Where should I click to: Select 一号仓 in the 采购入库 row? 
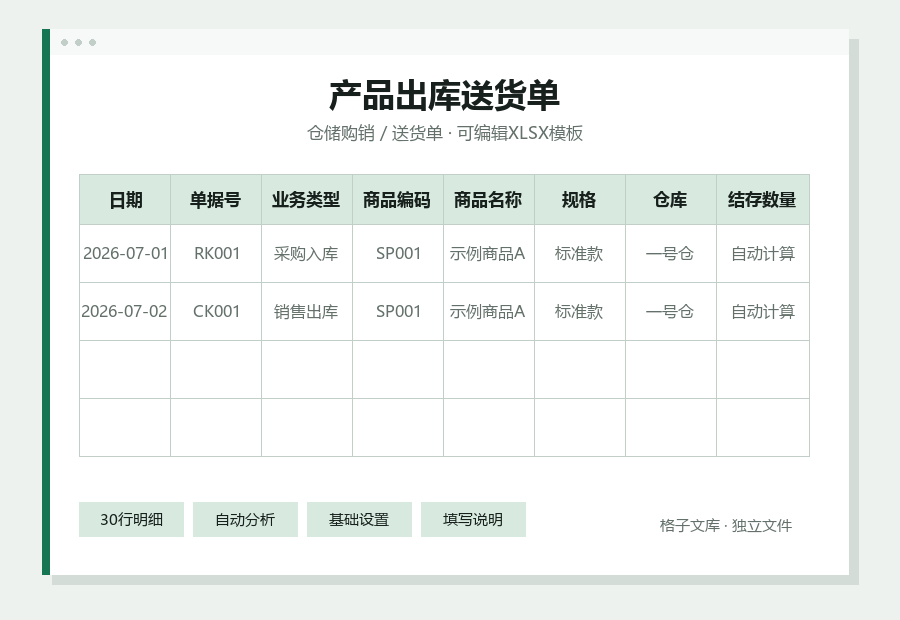[670, 253]
